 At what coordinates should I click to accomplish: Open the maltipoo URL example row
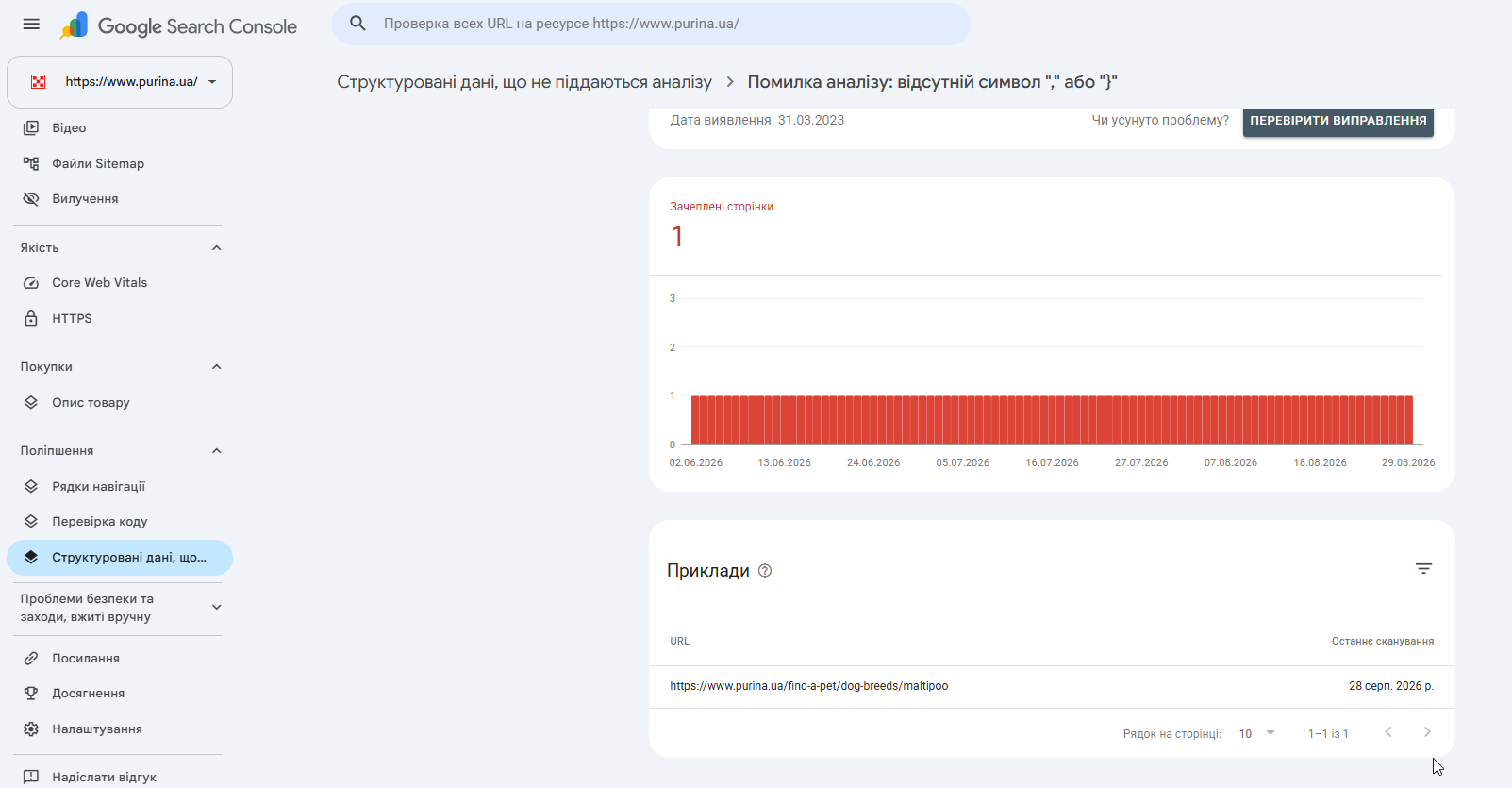(1052, 686)
